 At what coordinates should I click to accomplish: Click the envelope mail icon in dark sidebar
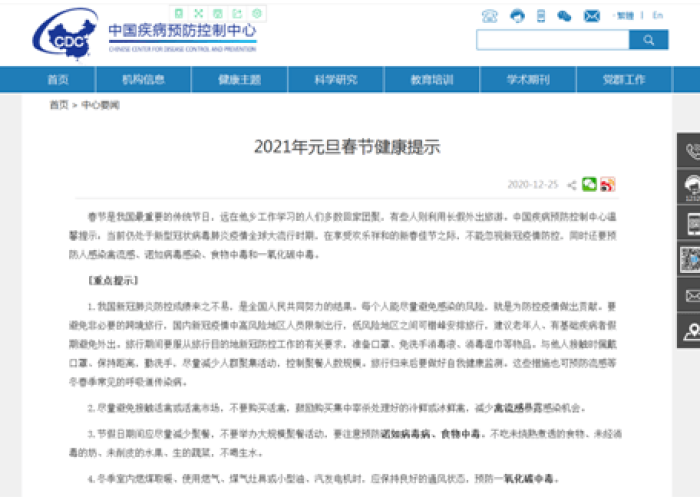pyautogui.click(x=692, y=296)
